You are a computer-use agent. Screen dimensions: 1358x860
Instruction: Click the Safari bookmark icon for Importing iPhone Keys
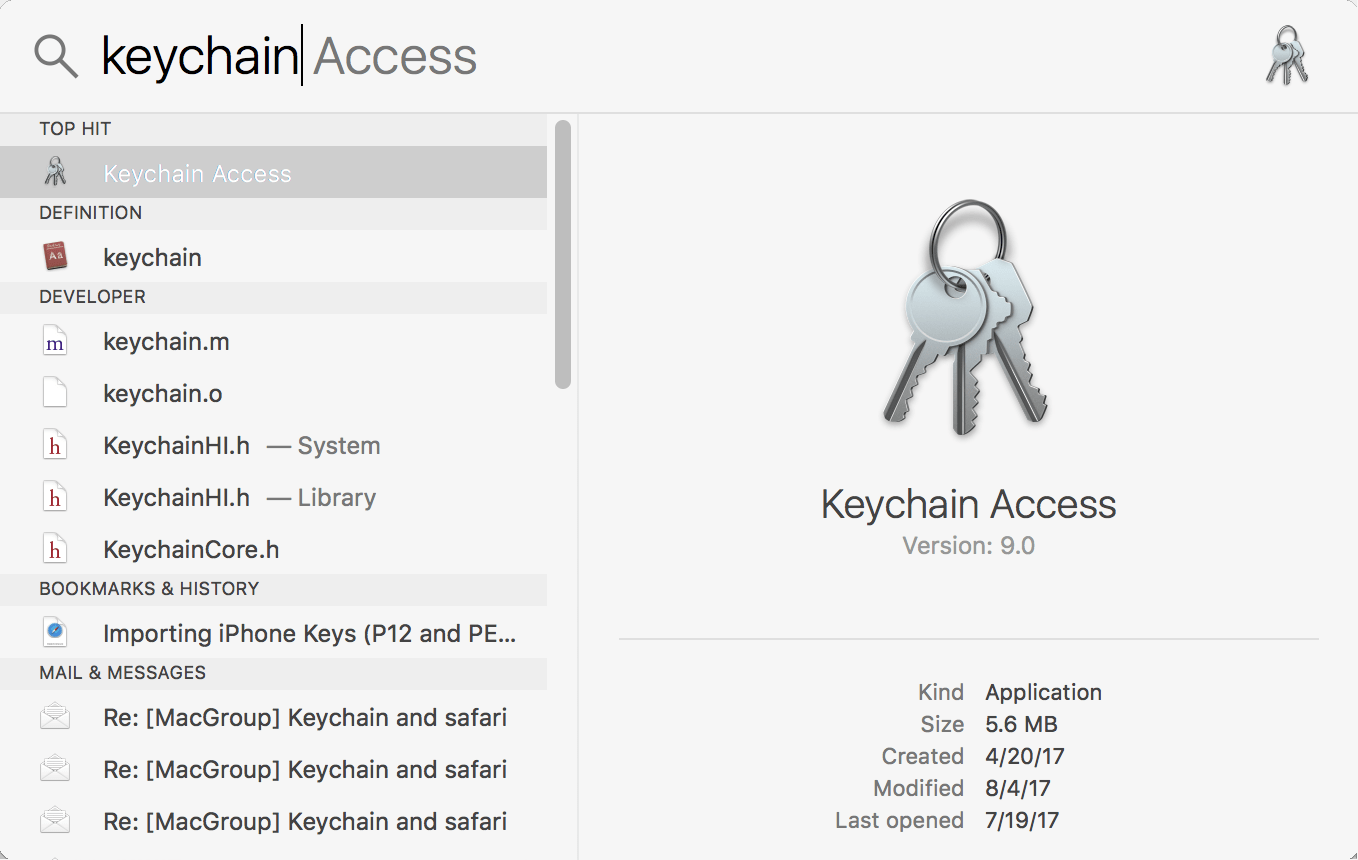tap(55, 632)
